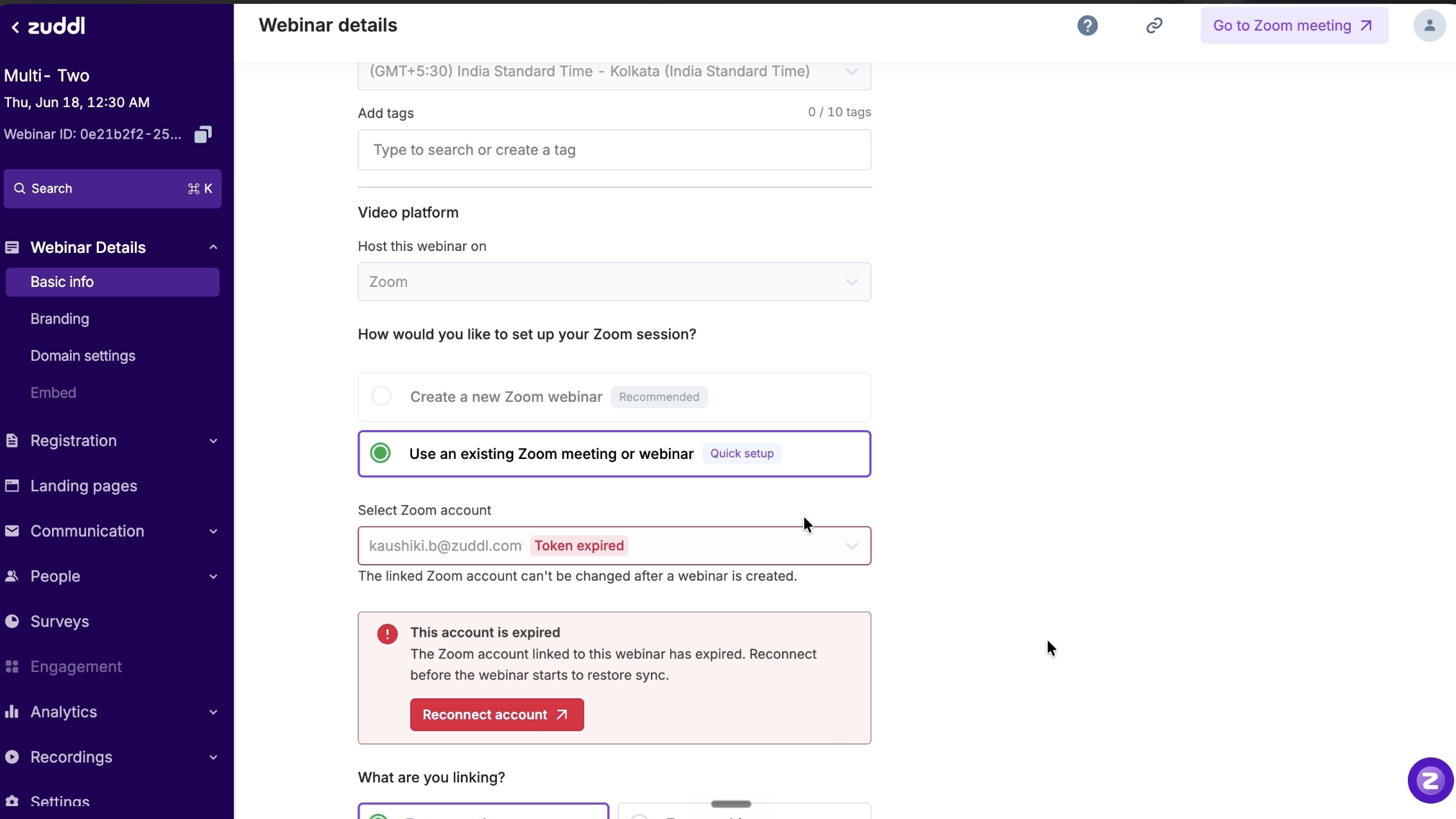Click the search magnifier icon
This screenshot has height=819, width=1456.
pos(20,189)
